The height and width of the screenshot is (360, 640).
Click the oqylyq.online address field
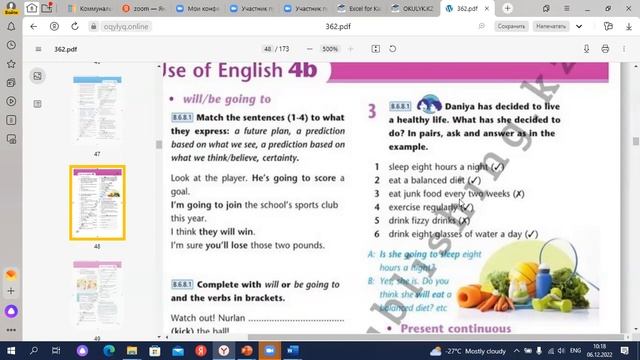point(126,27)
